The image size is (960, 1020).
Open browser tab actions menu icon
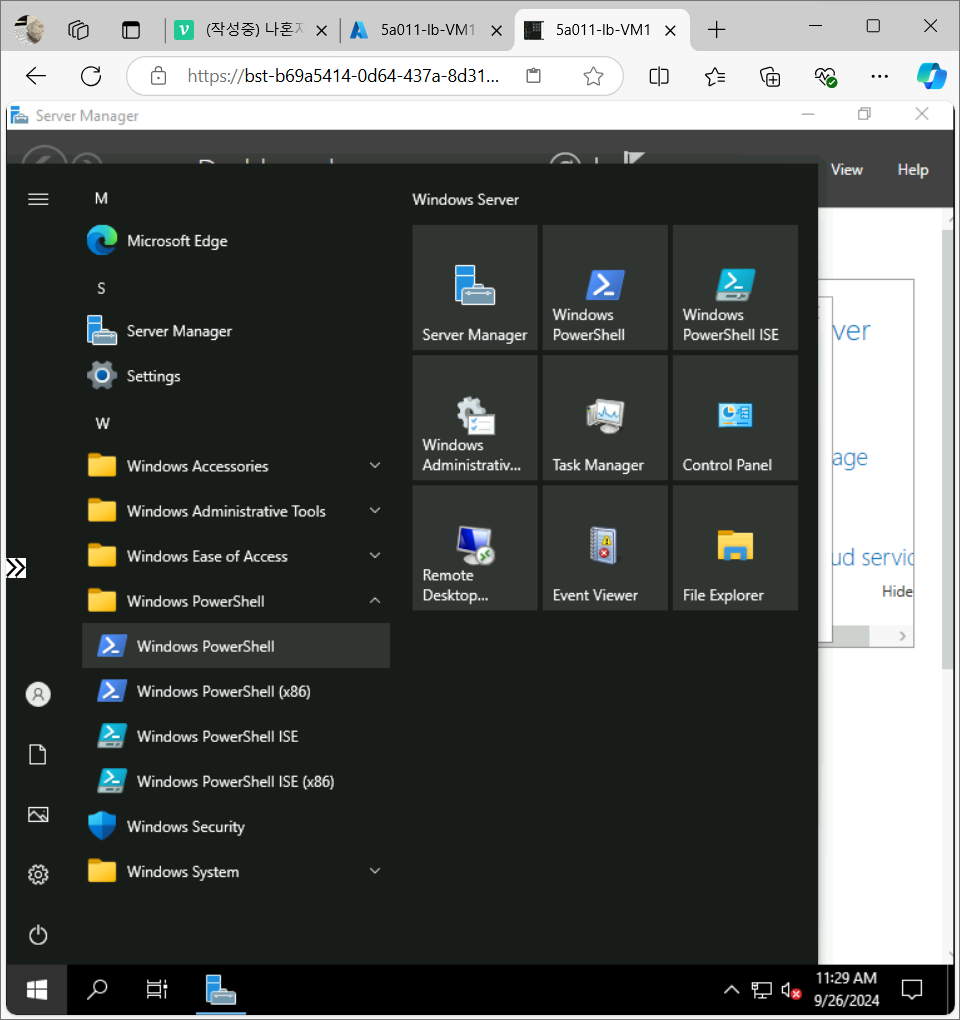131,30
